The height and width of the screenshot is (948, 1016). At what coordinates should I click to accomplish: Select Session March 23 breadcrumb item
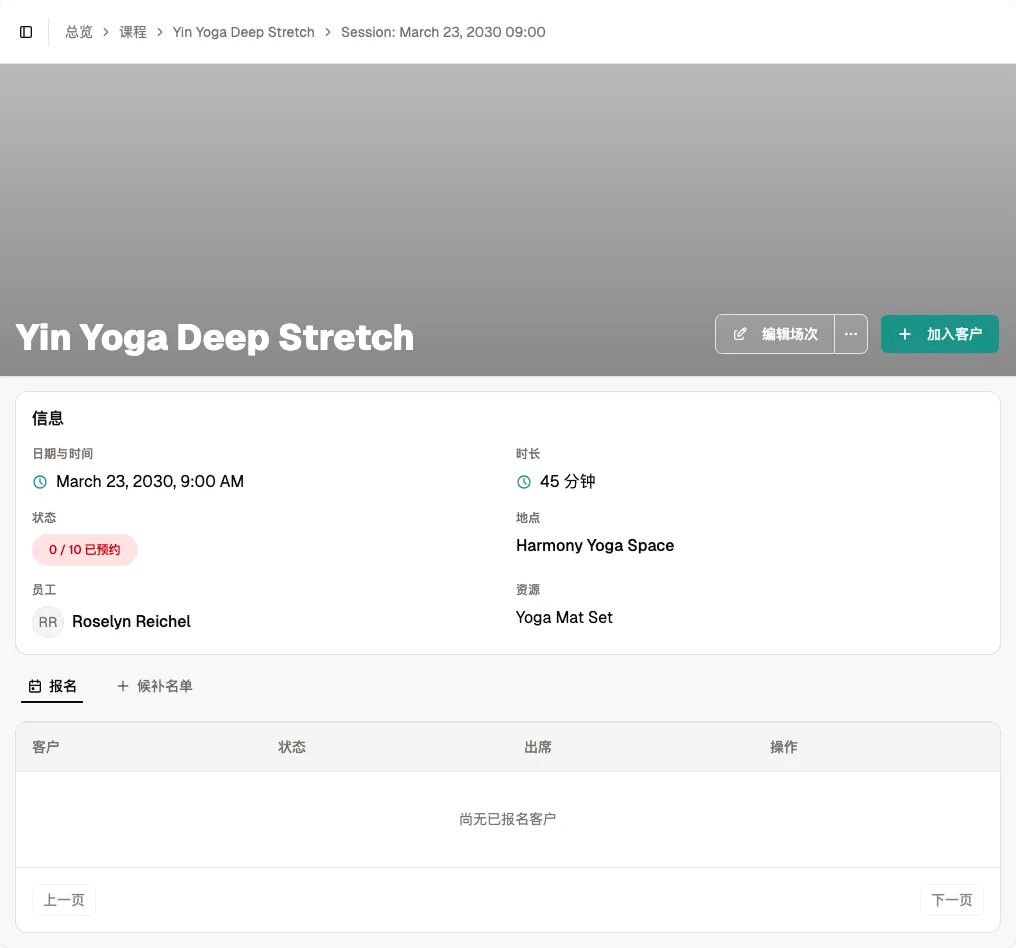[x=443, y=32]
